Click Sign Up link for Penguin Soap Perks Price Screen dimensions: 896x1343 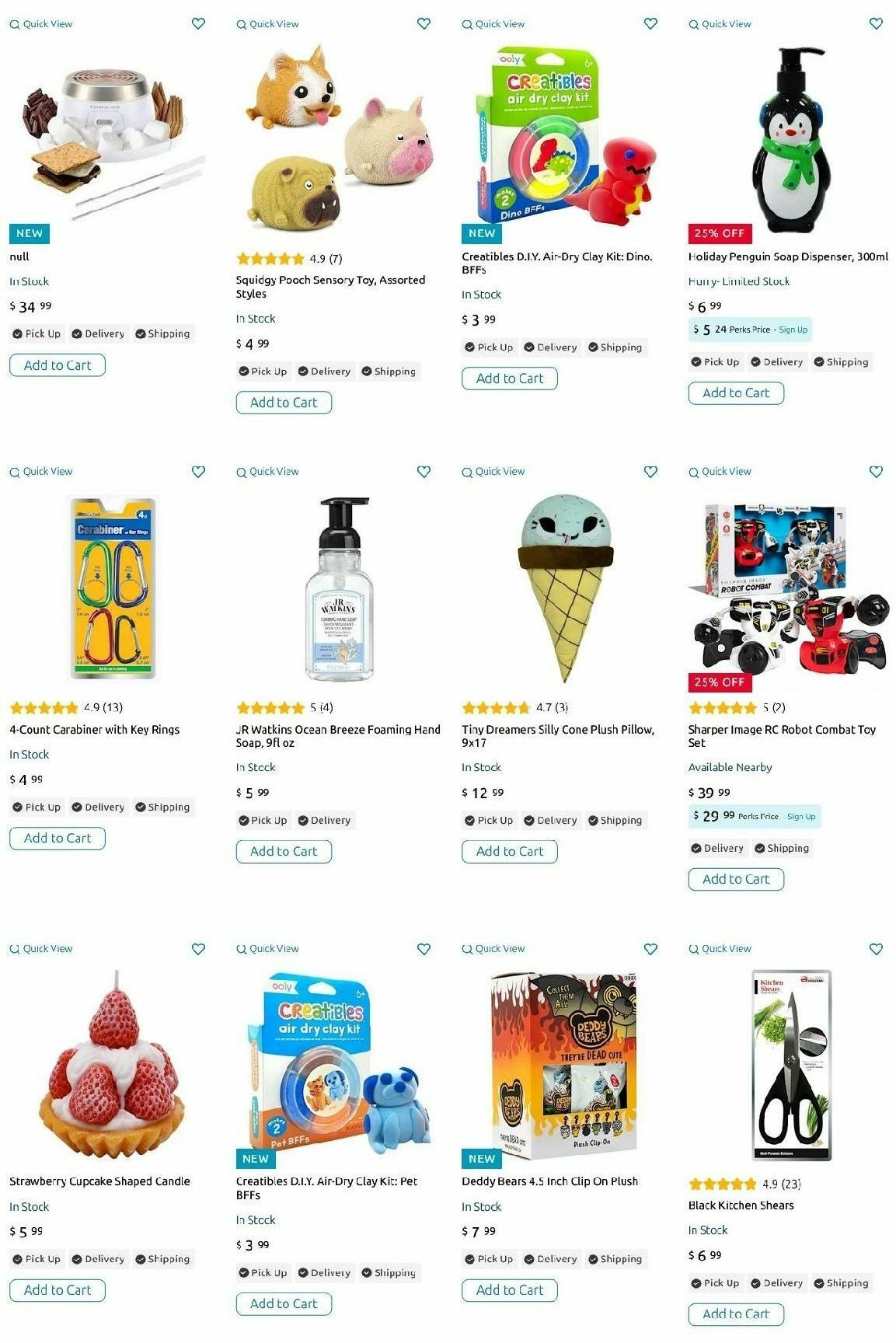click(x=793, y=330)
